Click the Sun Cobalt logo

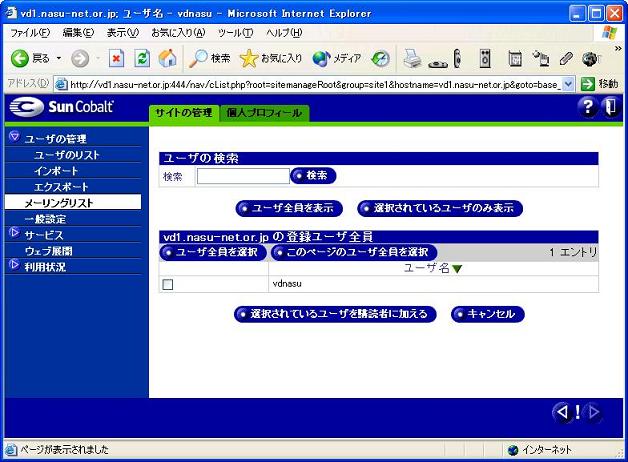click(61, 107)
